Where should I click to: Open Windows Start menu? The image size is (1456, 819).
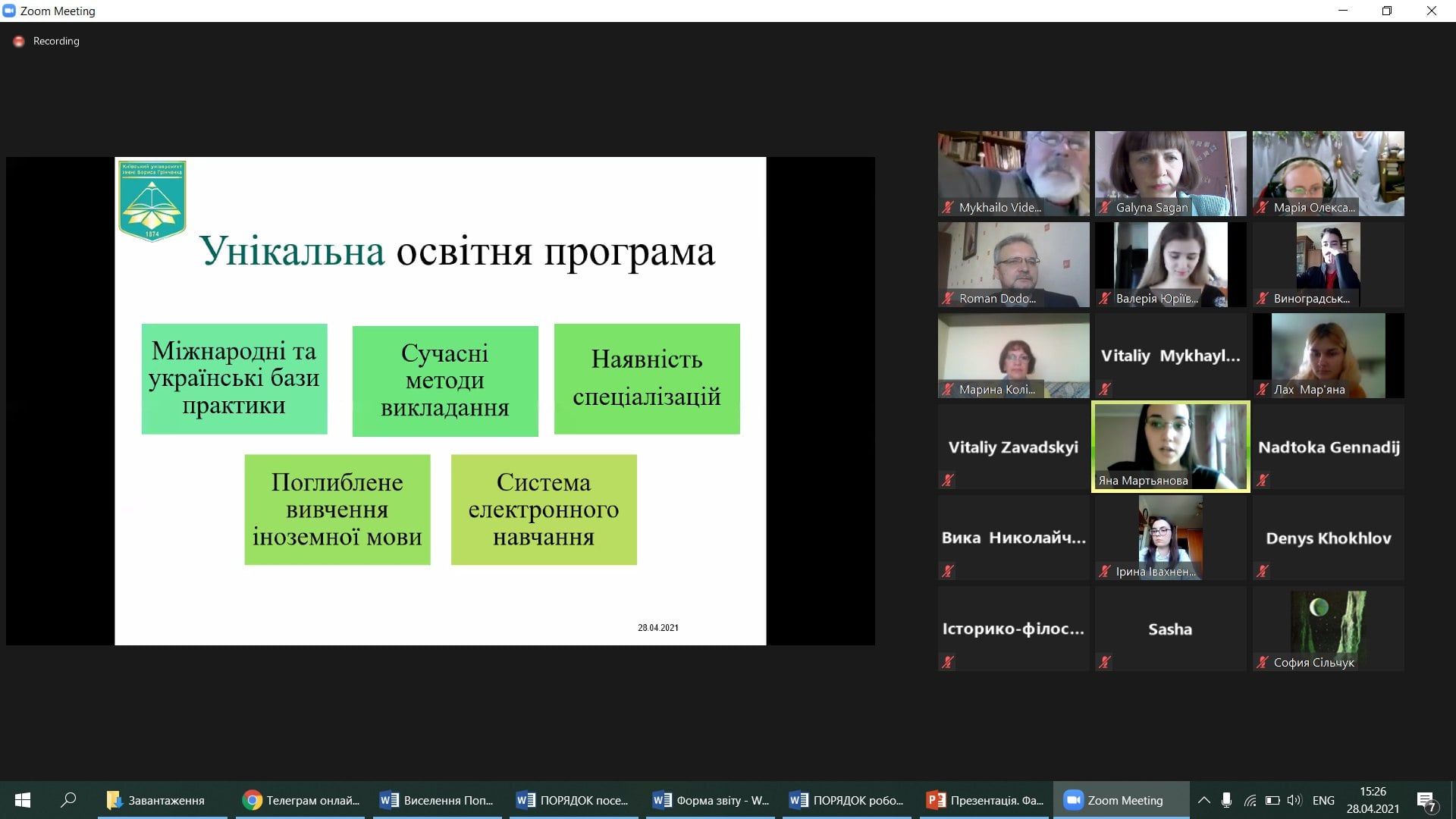(23, 800)
